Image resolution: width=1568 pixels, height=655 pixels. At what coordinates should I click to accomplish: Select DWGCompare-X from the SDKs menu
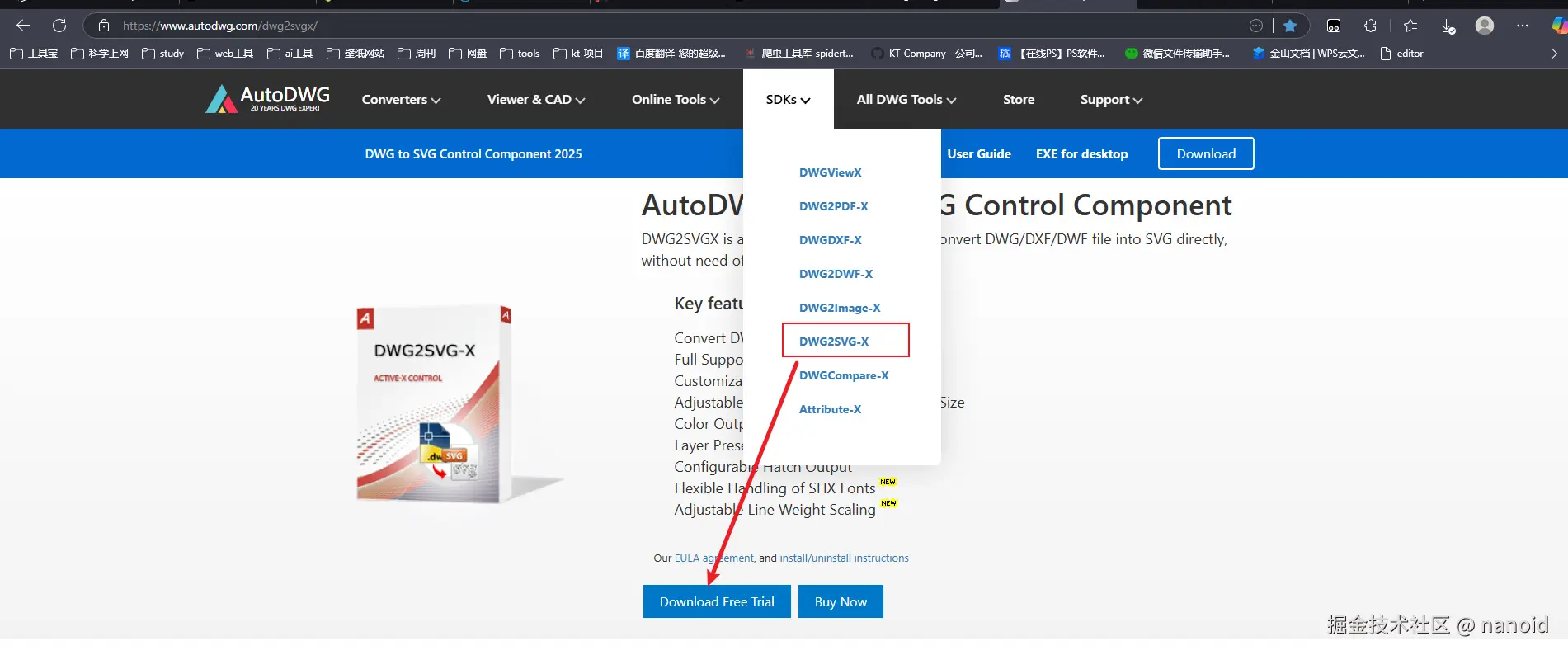click(x=844, y=375)
